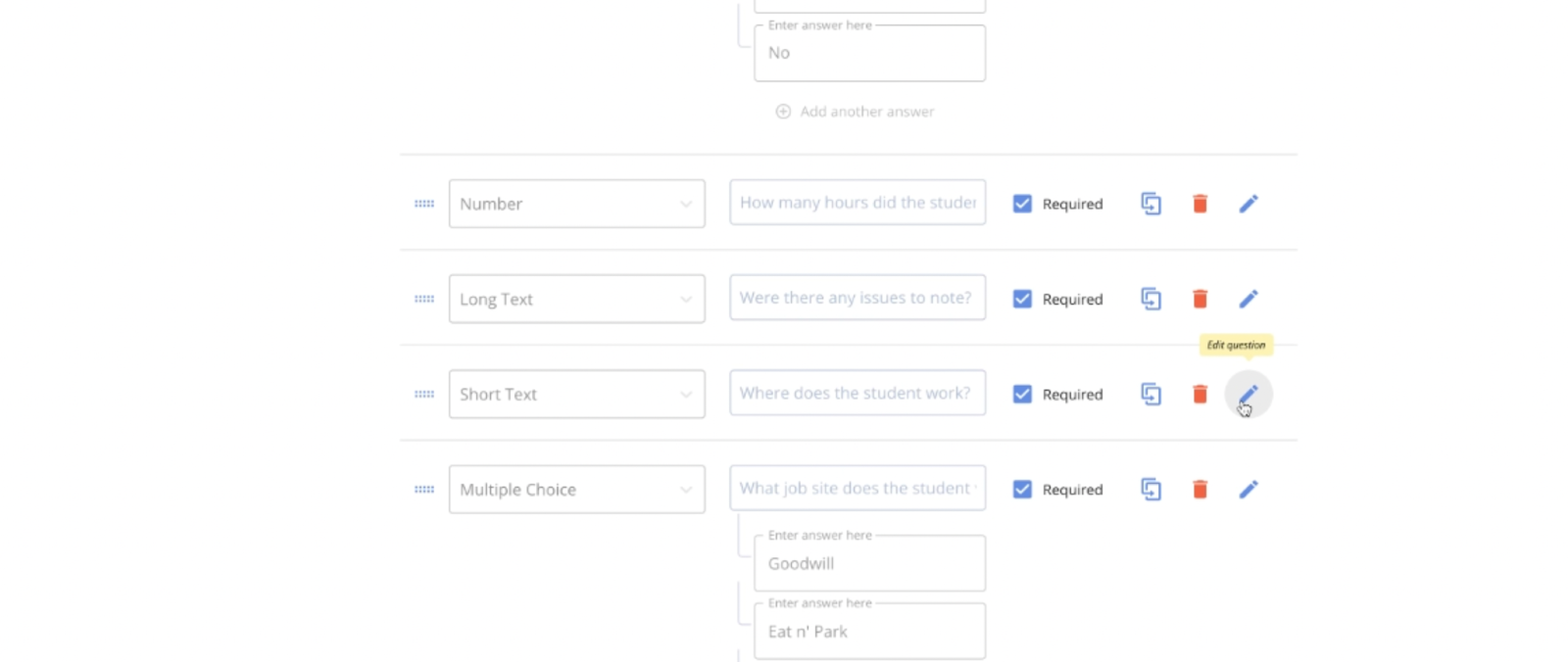1568x662 pixels.
Task: Uncheck Required for the Multiple Choice question
Action: pos(1022,489)
